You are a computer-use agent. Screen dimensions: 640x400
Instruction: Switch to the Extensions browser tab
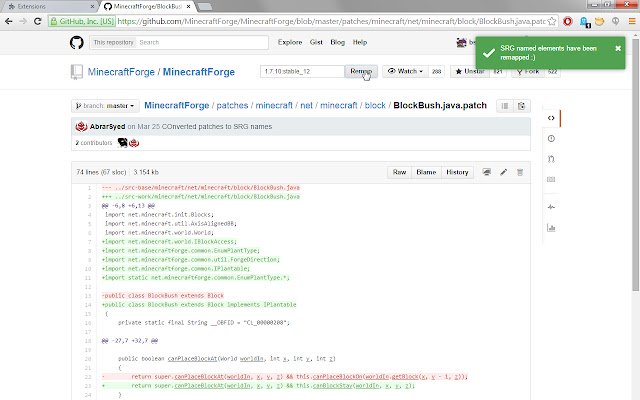coord(49,7)
